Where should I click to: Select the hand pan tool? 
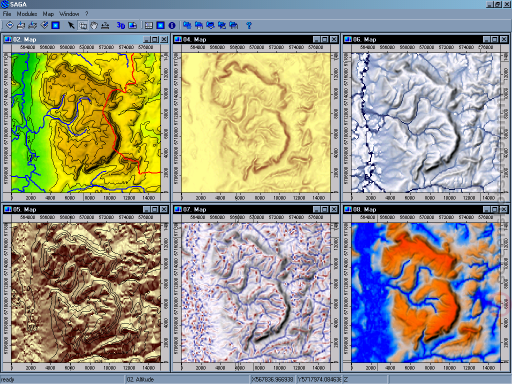click(94, 25)
